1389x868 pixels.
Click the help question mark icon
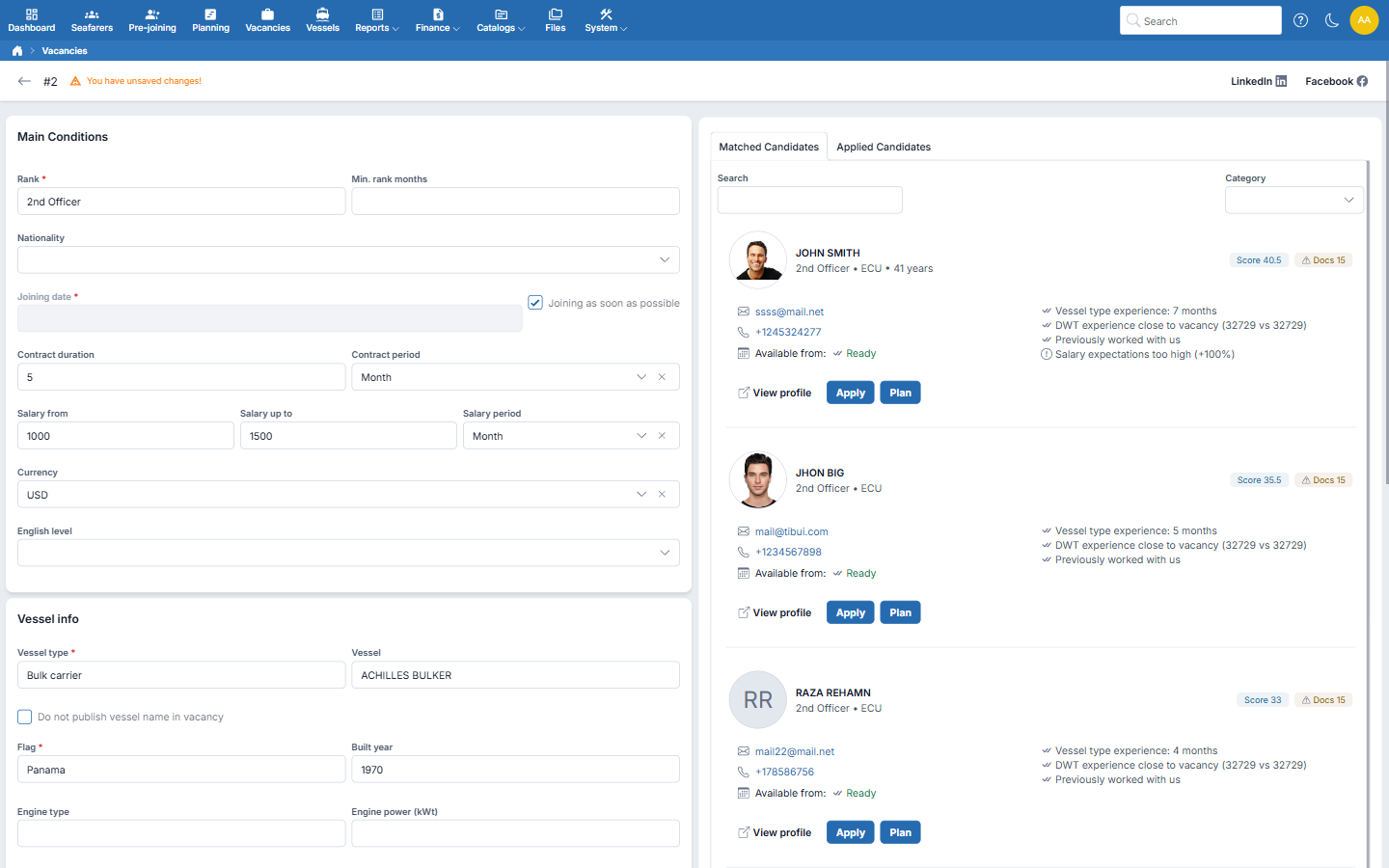(x=1300, y=20)
